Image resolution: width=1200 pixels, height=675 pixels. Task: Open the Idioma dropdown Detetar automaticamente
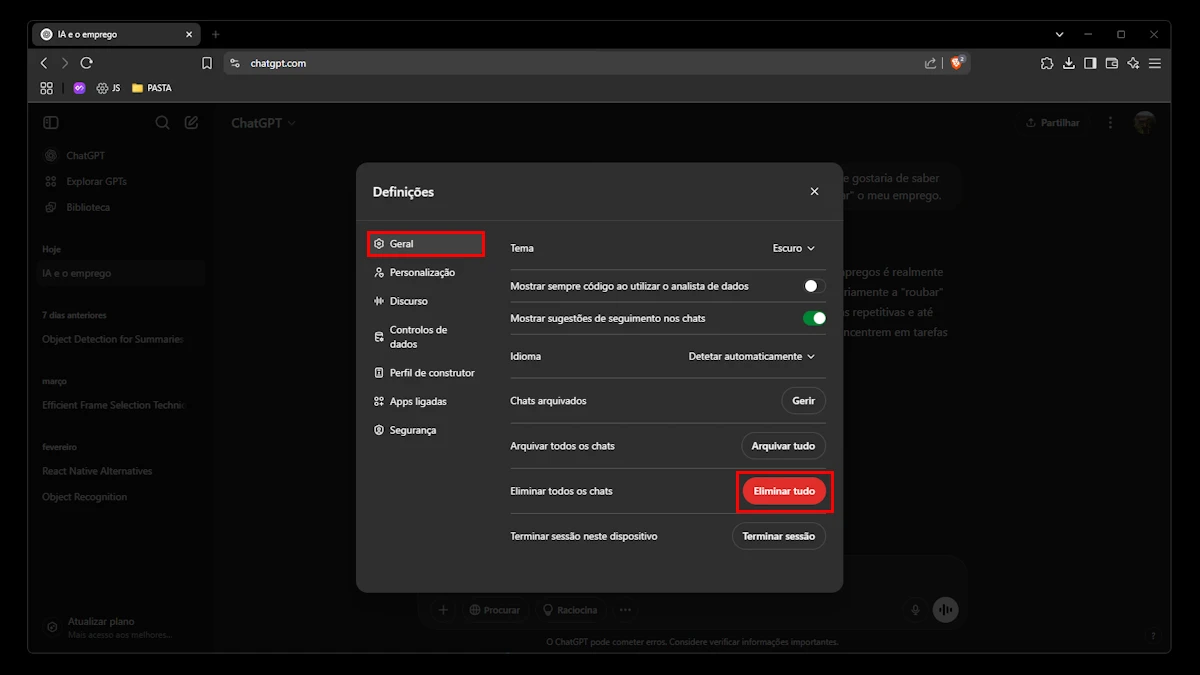click(x=751, y=356)
